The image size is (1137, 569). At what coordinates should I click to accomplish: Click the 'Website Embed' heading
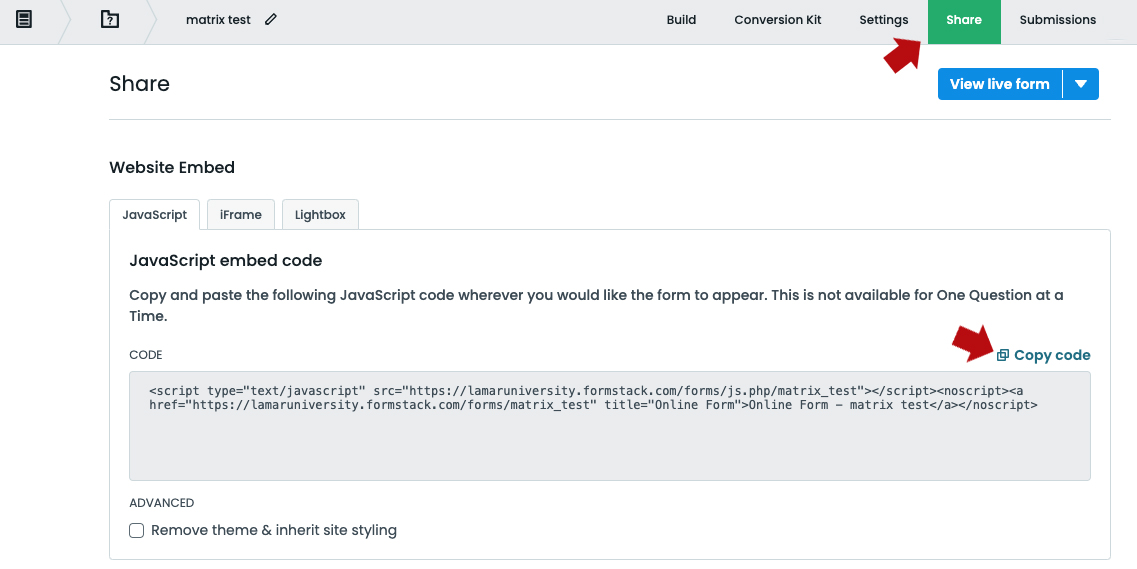172,167
